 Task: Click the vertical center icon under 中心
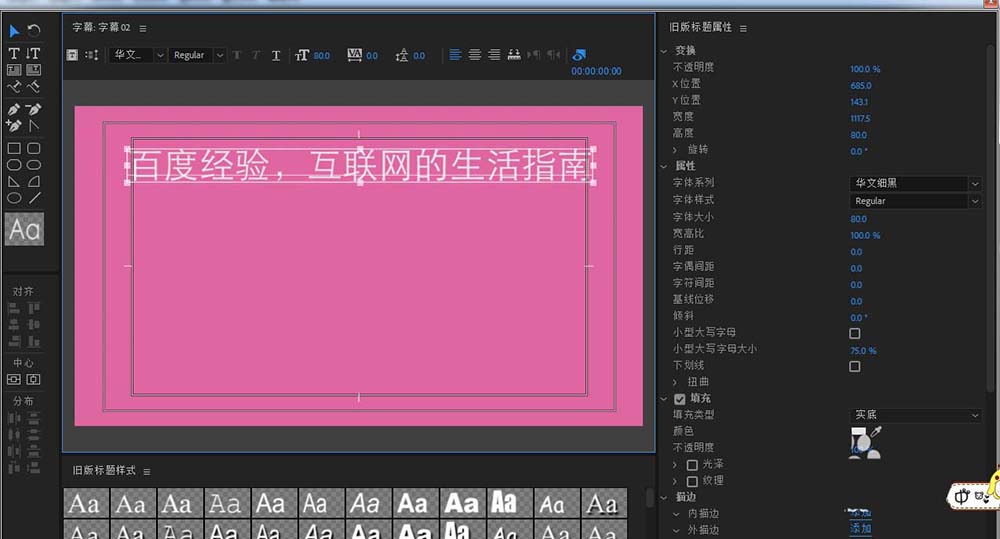click(13, 379)
